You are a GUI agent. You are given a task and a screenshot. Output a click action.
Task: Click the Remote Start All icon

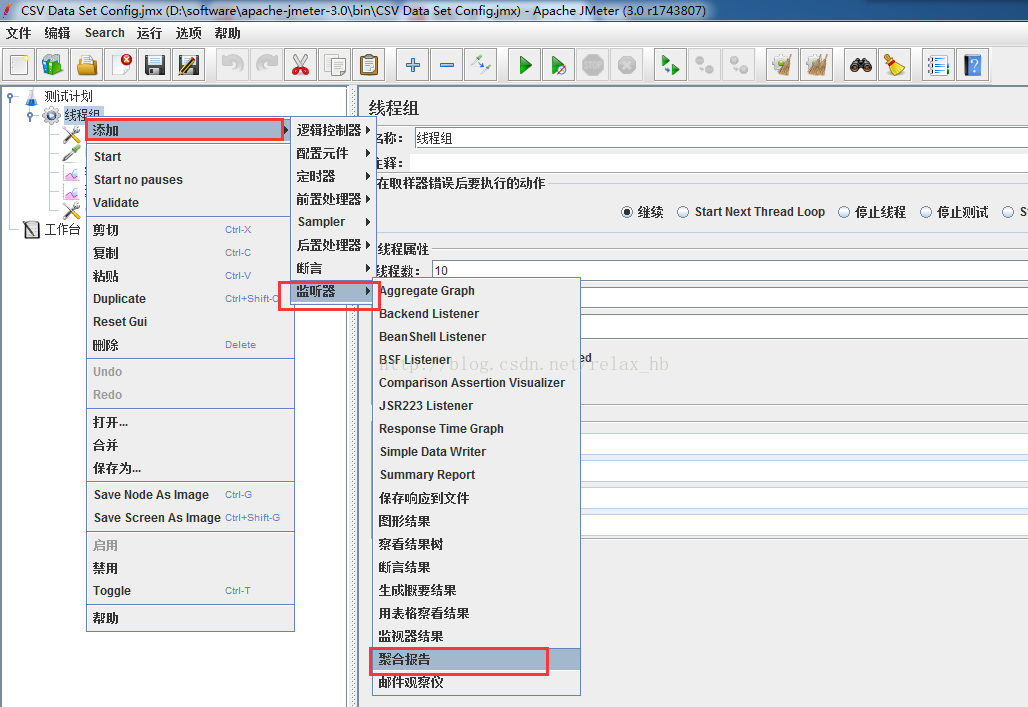671,65
